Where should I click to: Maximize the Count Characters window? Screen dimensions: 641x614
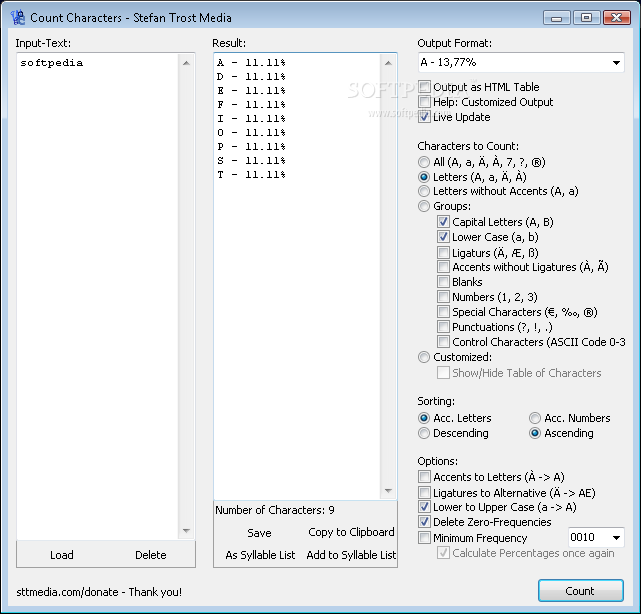pos(586,18)
